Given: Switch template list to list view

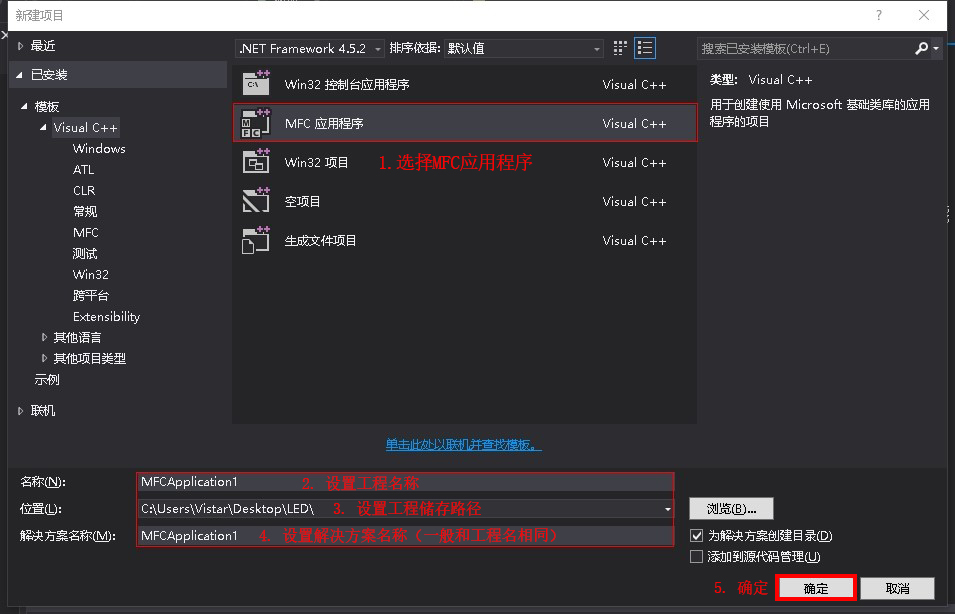Looking at the screenshot, I should click(643, 47).
